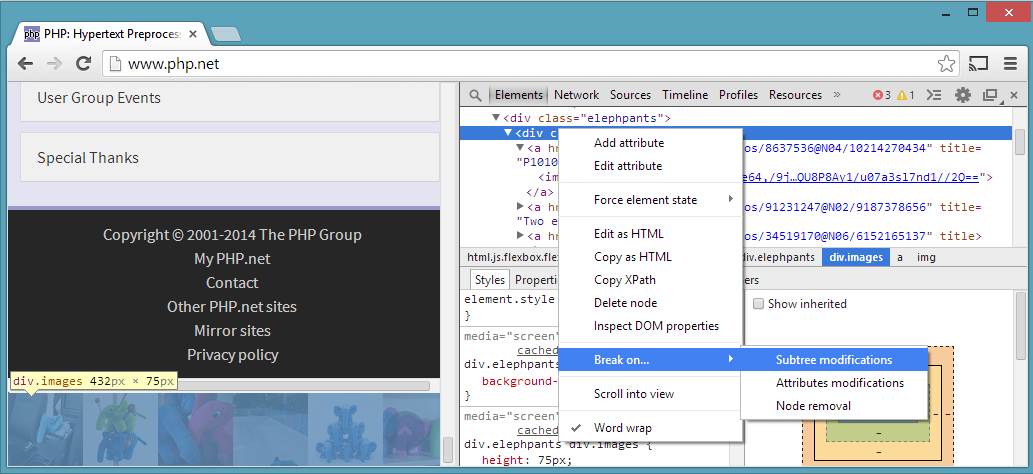Go back with the browser back arrow
This screenshot has height=474, width=1033.
point(25,64)
